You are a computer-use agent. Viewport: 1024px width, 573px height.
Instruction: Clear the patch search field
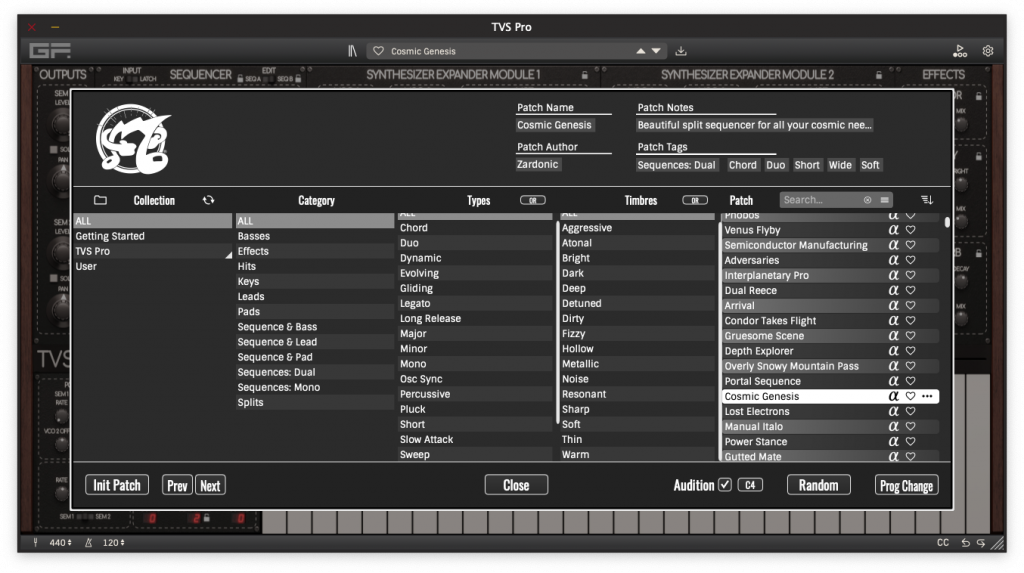click(867, 200)
